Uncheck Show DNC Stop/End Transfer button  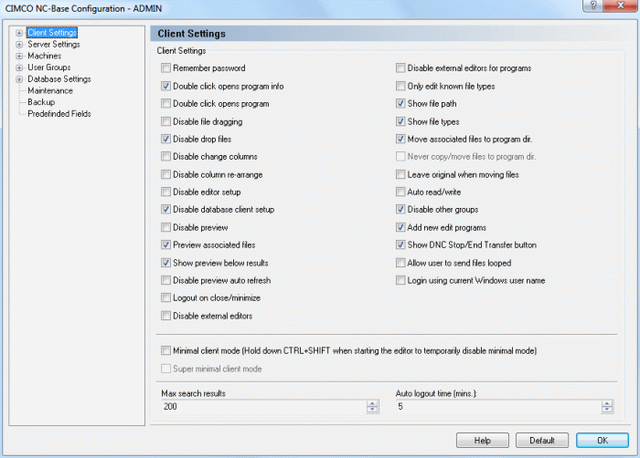tap(400, 245)
